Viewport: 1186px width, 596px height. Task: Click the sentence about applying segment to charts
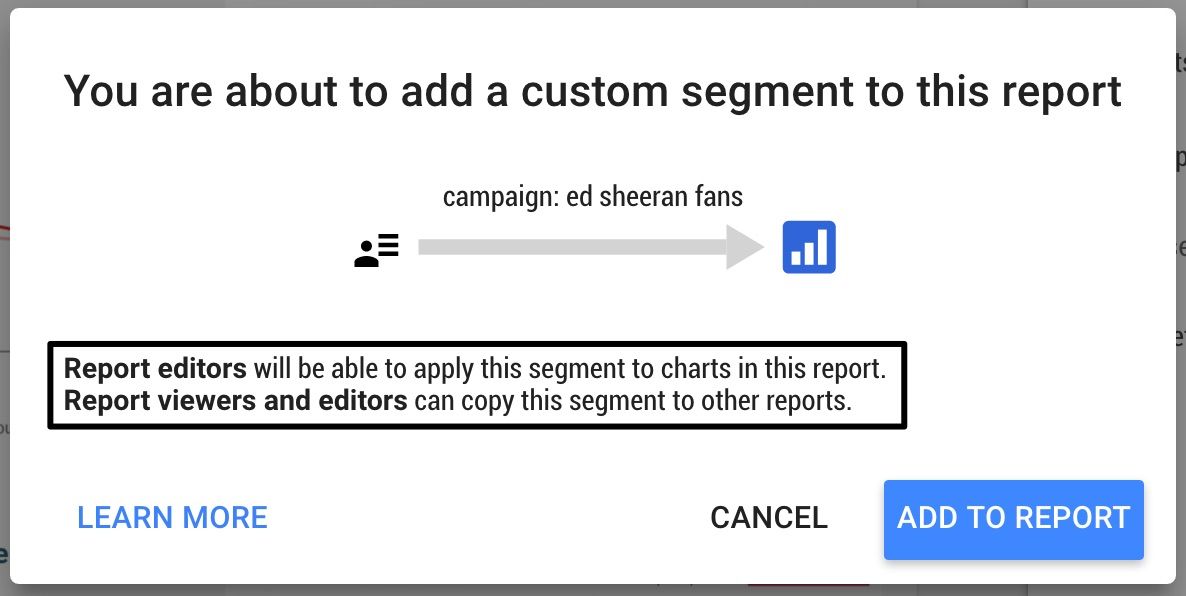475,369
